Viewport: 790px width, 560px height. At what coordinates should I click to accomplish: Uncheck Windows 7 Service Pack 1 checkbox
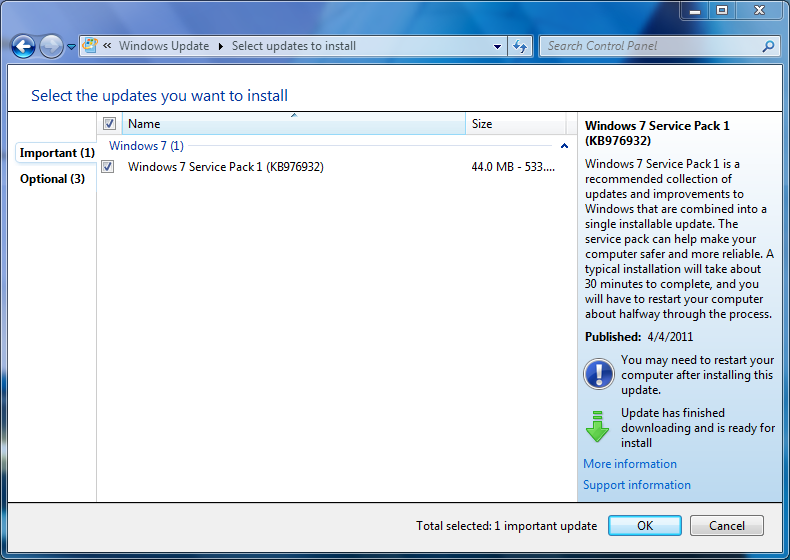tap(108, 167)
